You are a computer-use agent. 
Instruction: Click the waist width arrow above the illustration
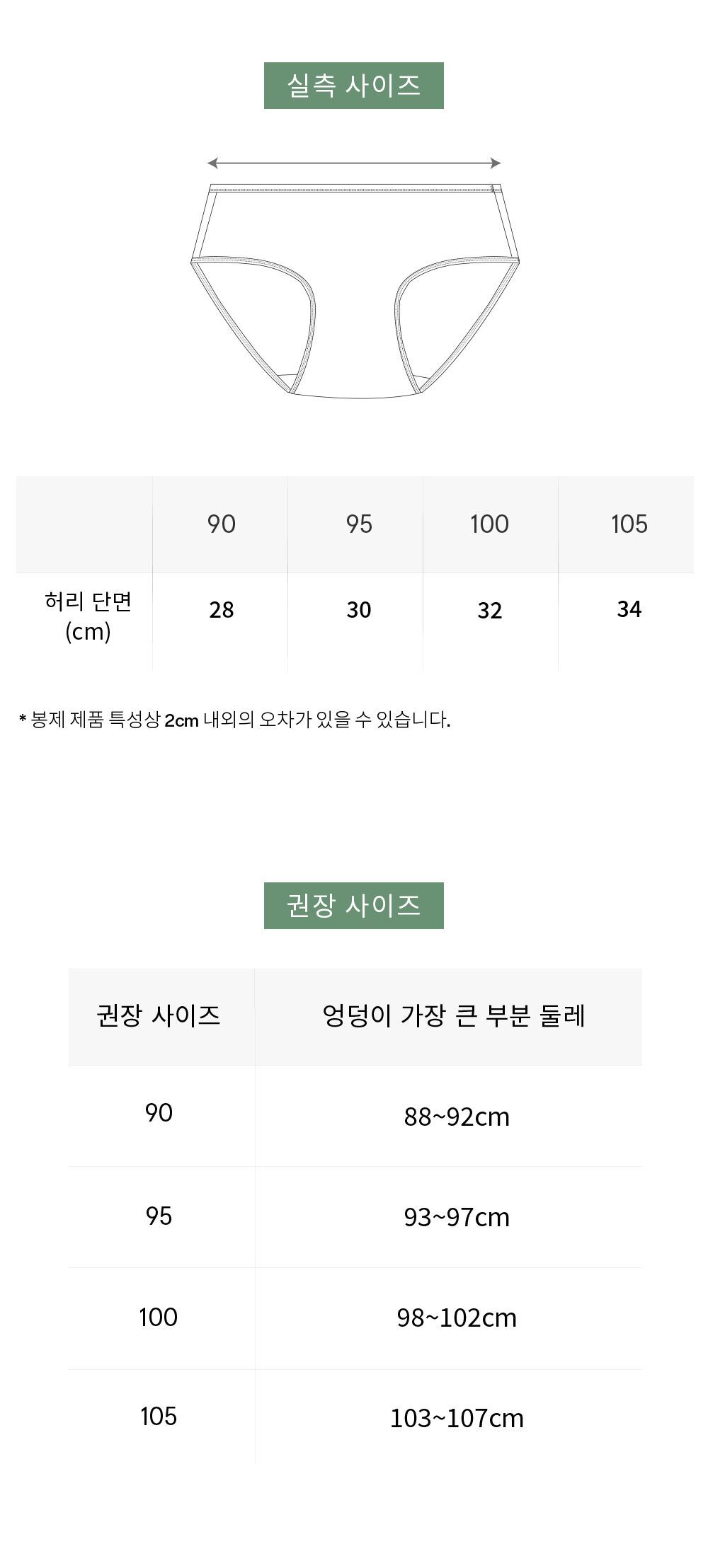[354, 163]
